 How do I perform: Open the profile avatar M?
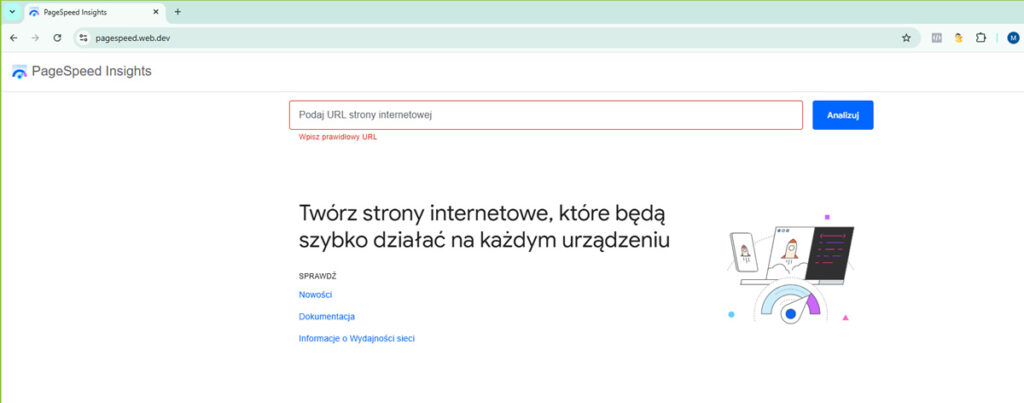click(x=1013, y=38)
